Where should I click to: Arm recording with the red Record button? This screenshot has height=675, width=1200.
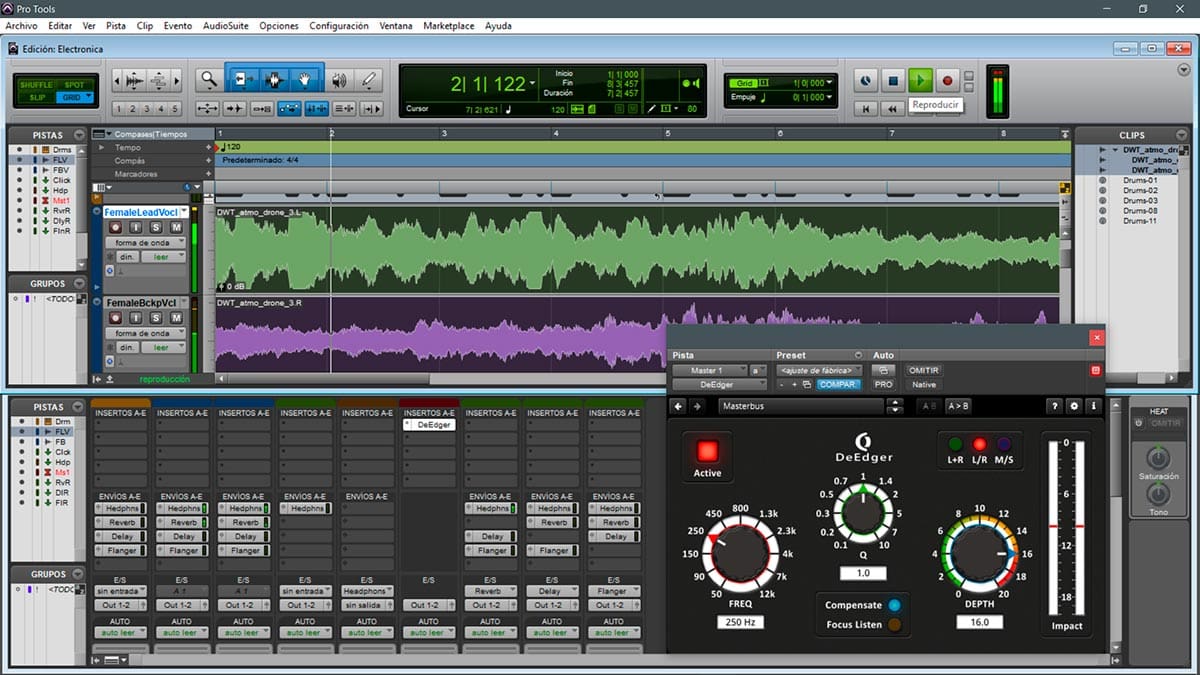[948, 80]
